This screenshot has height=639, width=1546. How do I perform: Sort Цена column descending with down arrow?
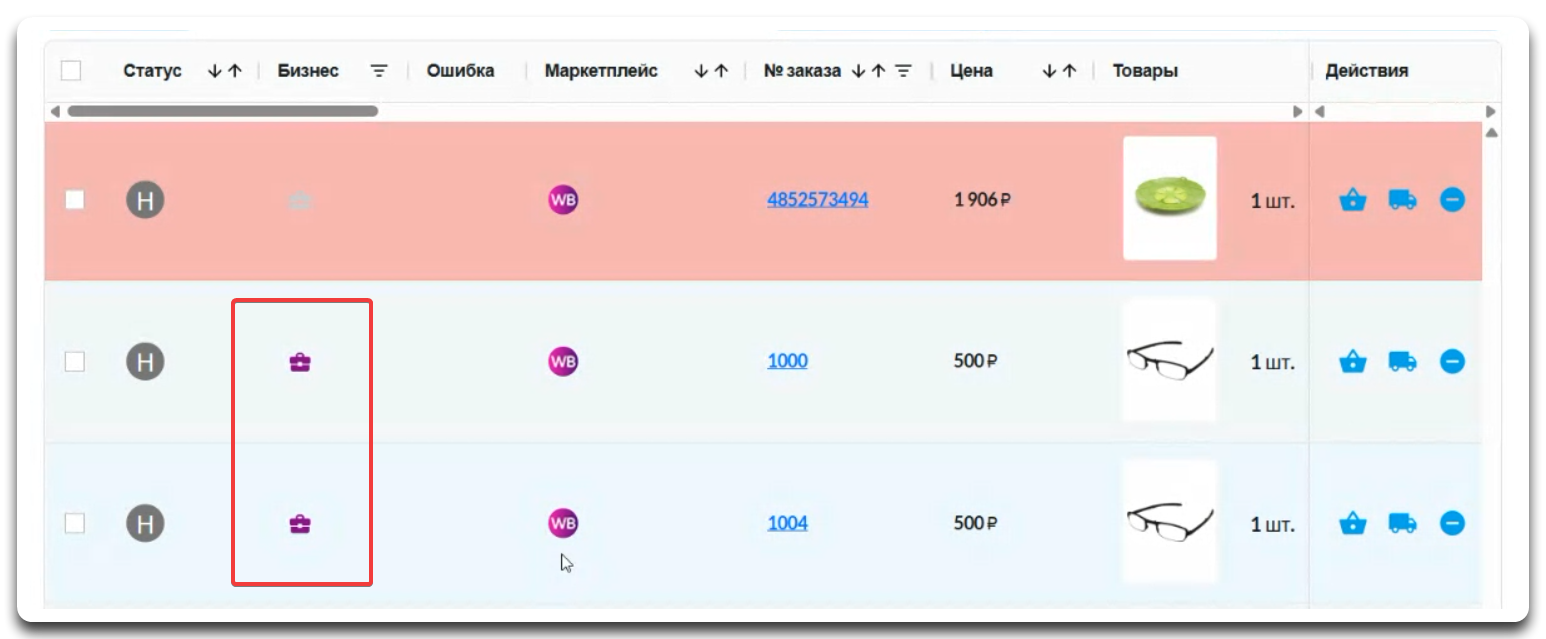(1049, 71)
